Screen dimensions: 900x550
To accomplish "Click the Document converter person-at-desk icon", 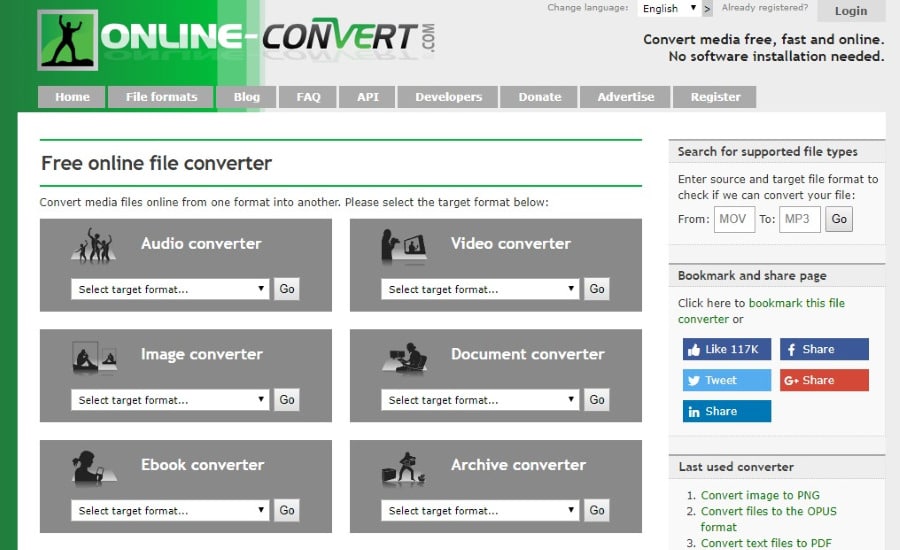I will point(405,358).
